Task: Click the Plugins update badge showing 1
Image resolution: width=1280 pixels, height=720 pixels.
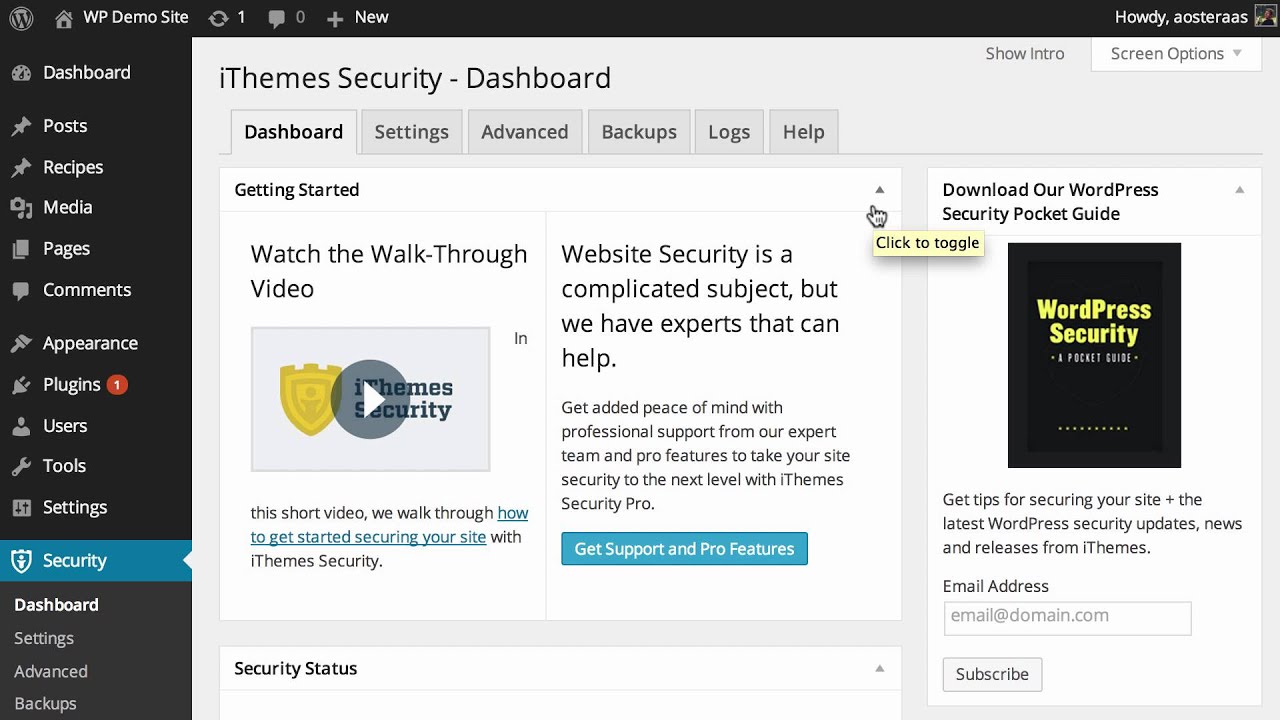Action: click(117, 385)
